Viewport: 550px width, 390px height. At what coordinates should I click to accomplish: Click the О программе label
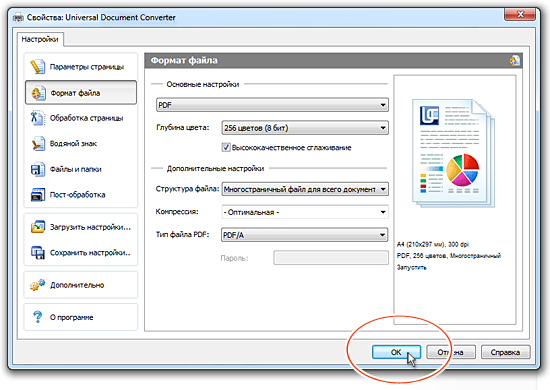(x=72, y=317)
